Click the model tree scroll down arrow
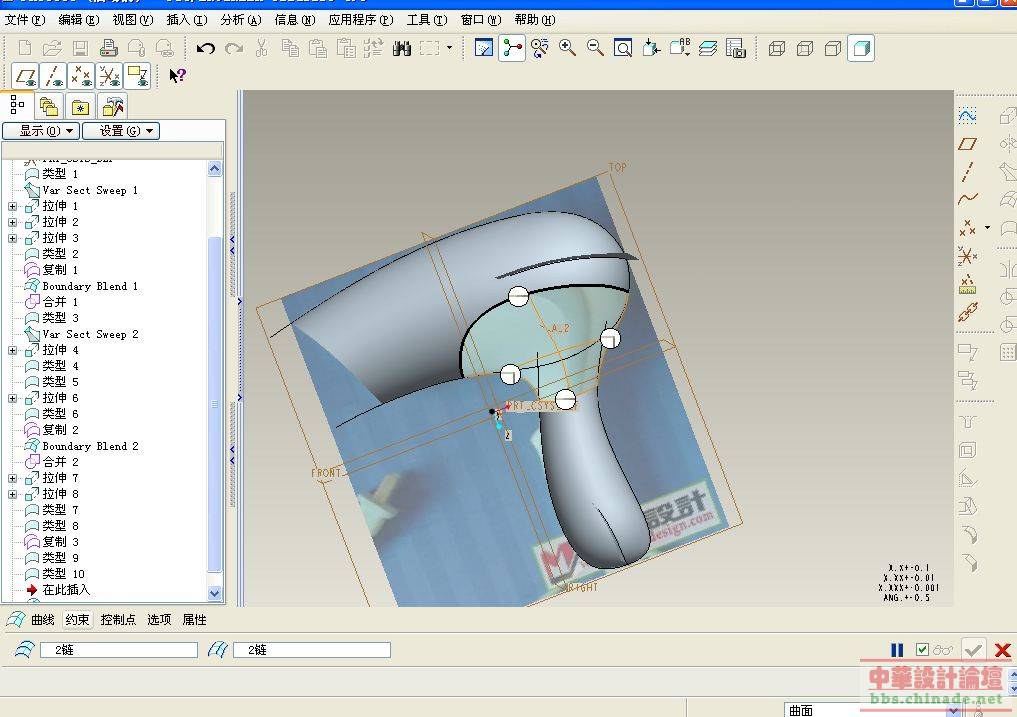 coord(215,593)
